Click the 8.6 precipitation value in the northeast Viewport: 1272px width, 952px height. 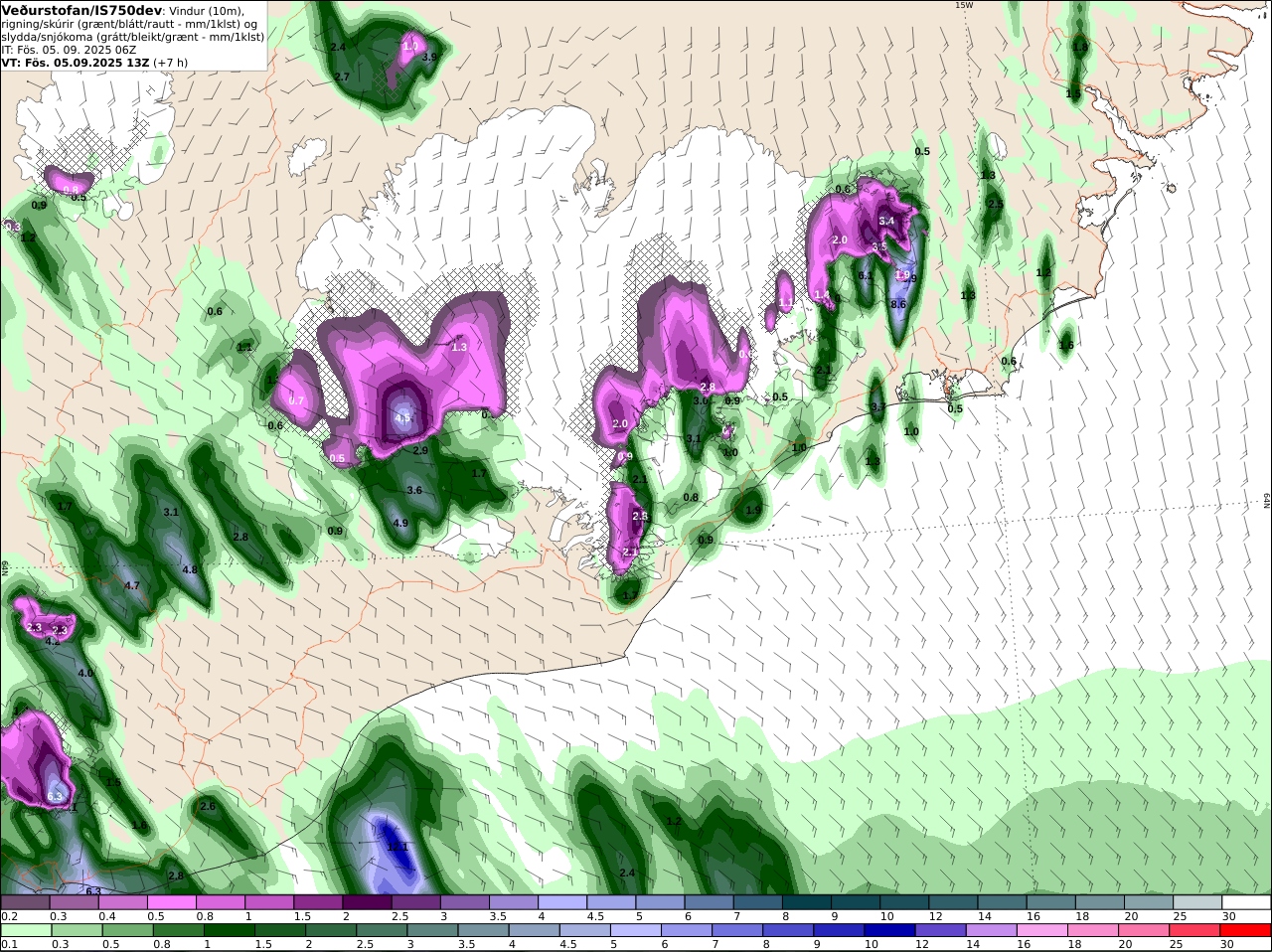pos(898,304)
